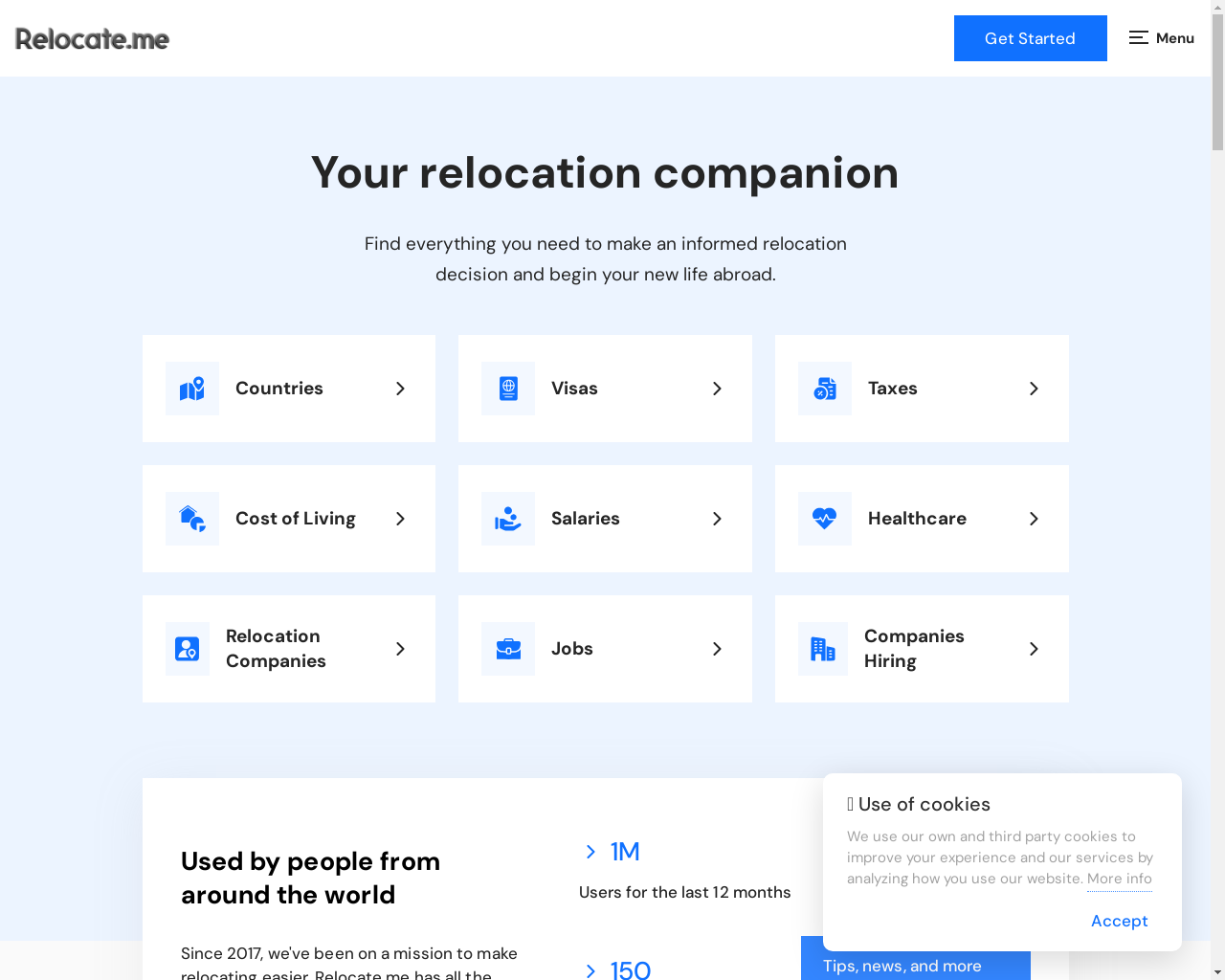
Task: Click the Salaries hand-with-coin icon
Action: (508, 519)
